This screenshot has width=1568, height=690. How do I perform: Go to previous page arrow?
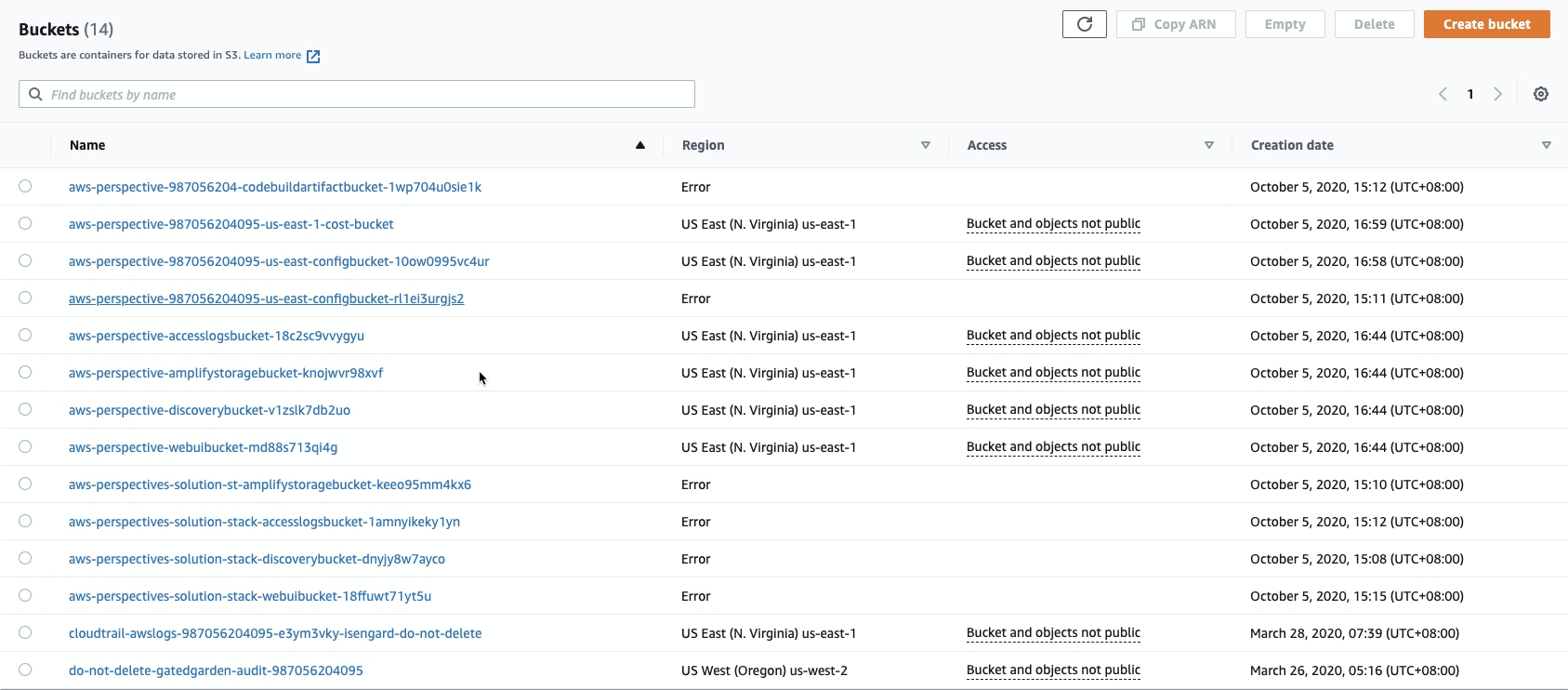1443,94
